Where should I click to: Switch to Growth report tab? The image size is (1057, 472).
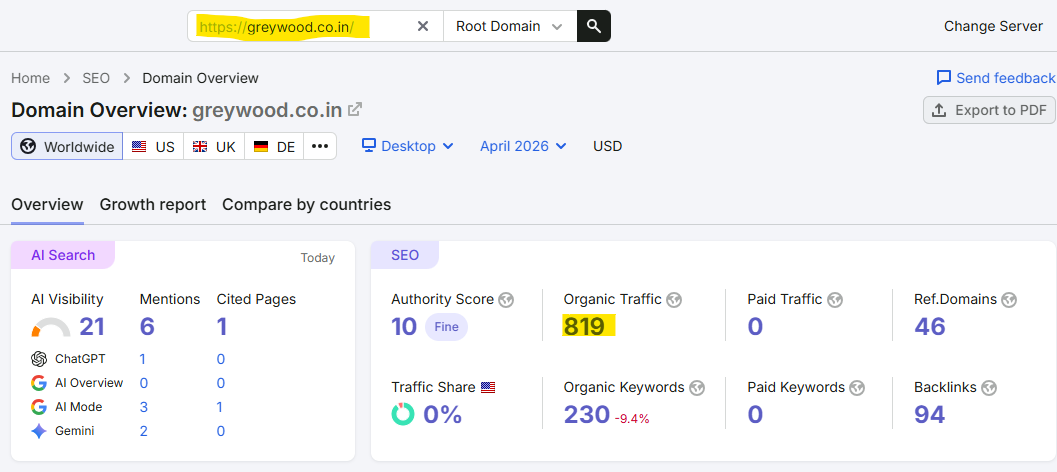point(153,204)
